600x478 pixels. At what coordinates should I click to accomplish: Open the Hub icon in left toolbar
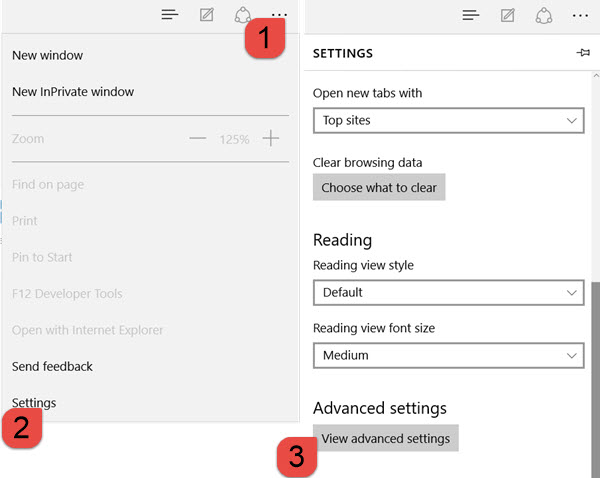[x=170, y=15]
